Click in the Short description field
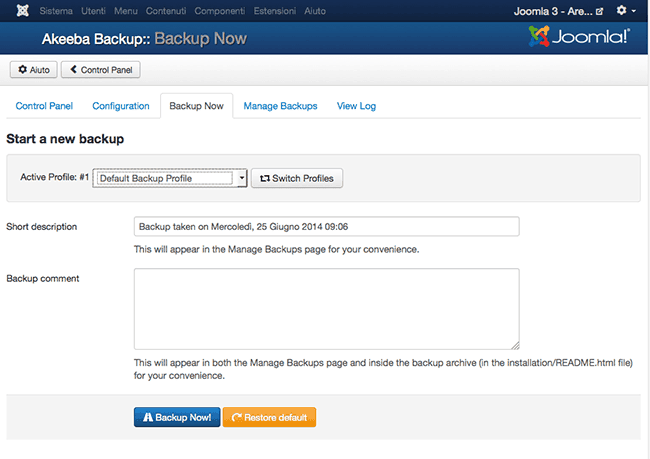This screenshot has height=459, width=650. coord(326,227)
